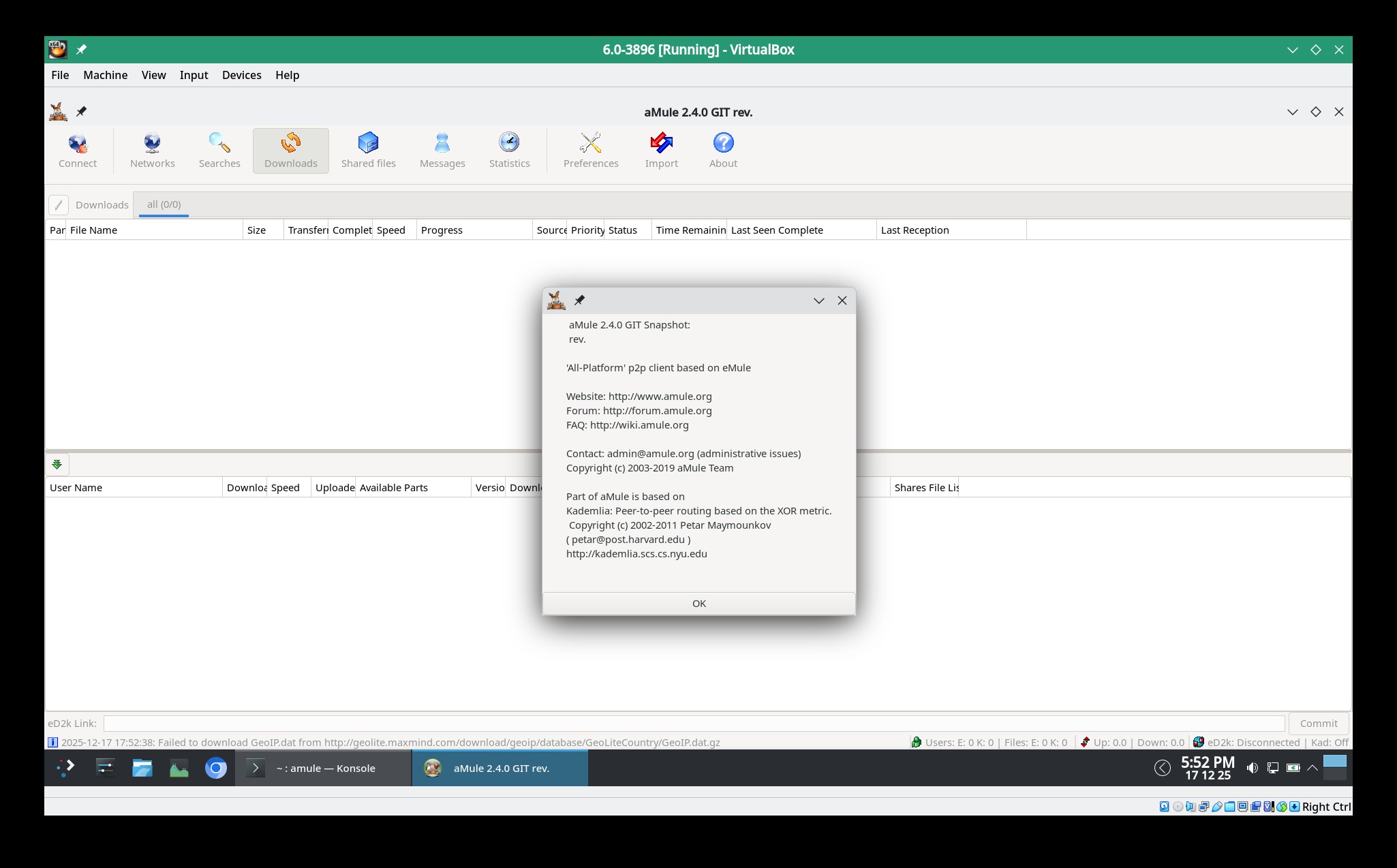Expand the system tray hidden icons arrow

(x=1312, y=768)
